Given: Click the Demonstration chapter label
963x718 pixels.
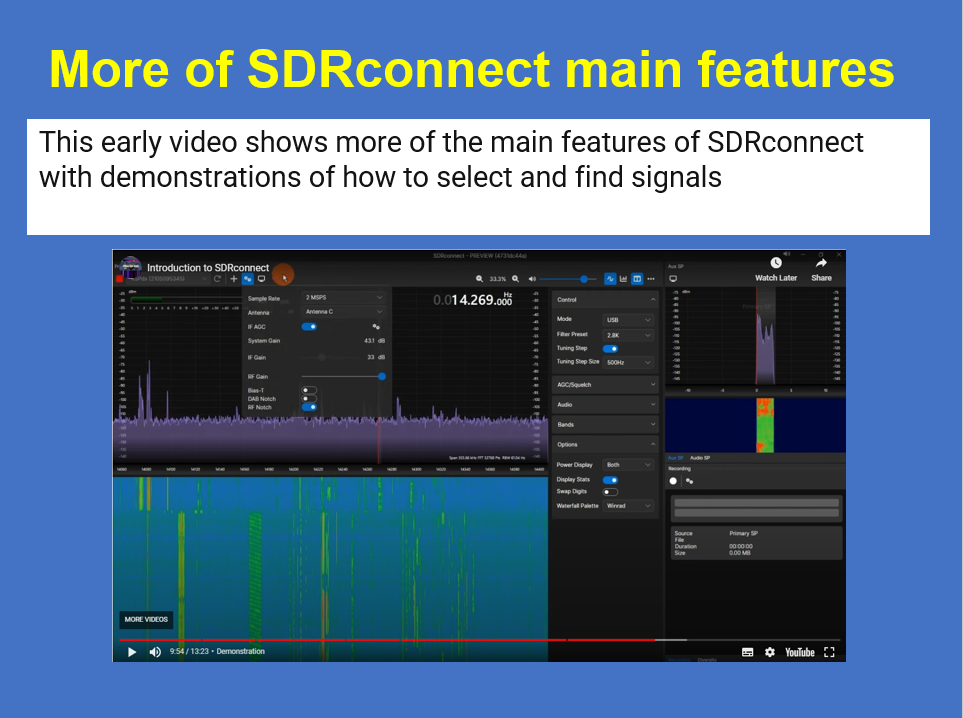Looking at the screenshot, I should click(240, 652).
